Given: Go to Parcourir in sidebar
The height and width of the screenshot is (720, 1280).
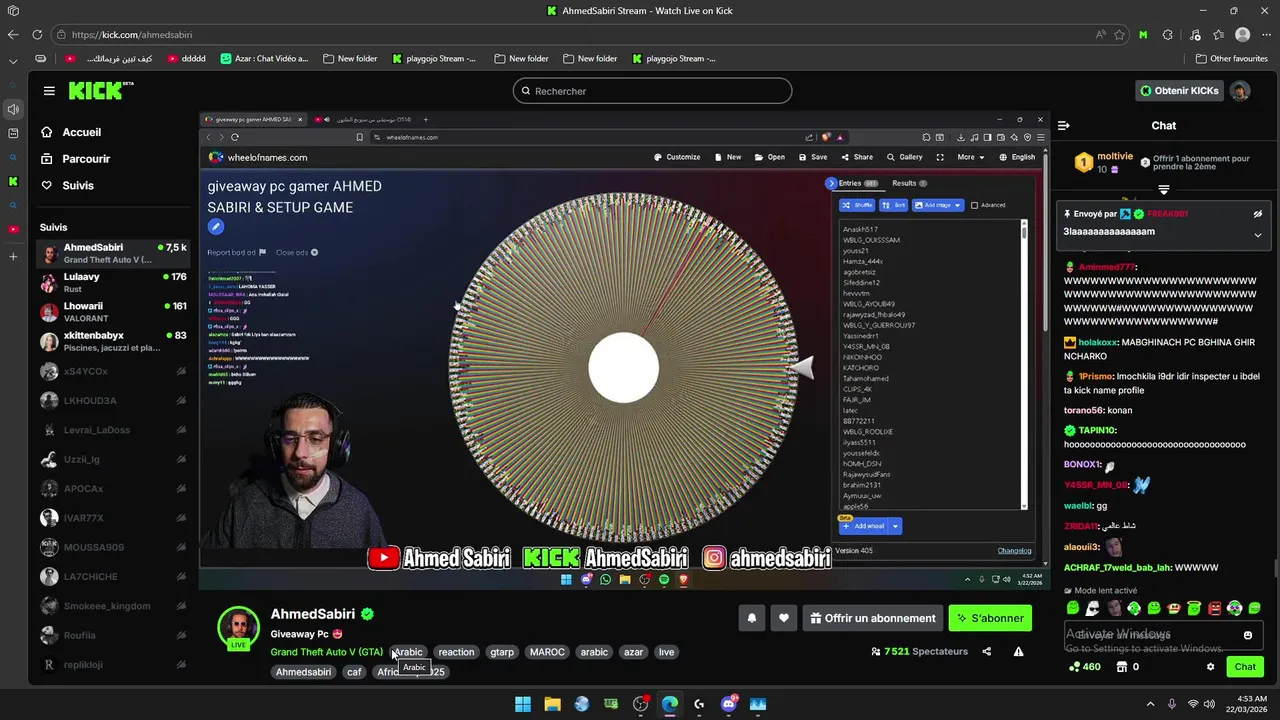Looking at the screenshot, I should click(75, 159).
